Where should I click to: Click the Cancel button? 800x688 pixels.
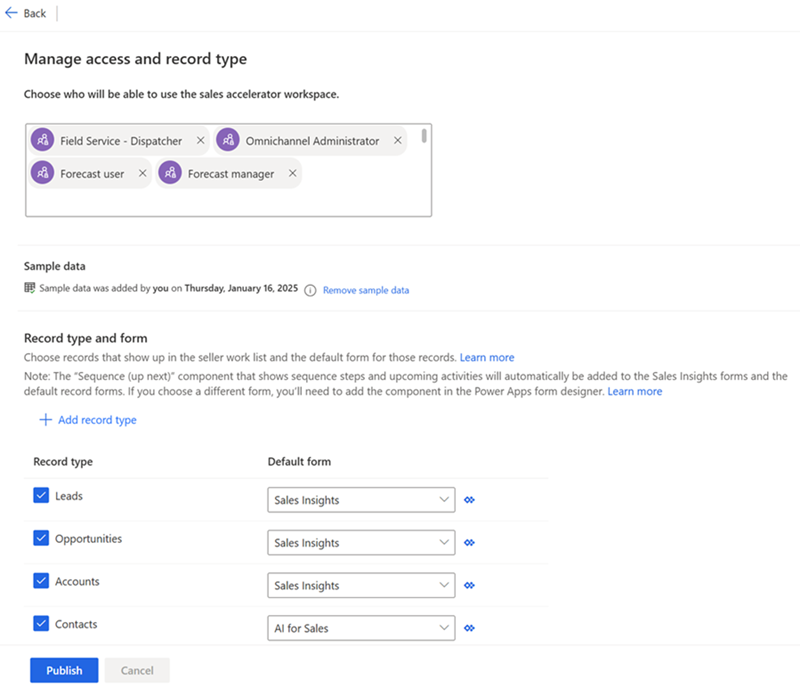pos(137,670)
